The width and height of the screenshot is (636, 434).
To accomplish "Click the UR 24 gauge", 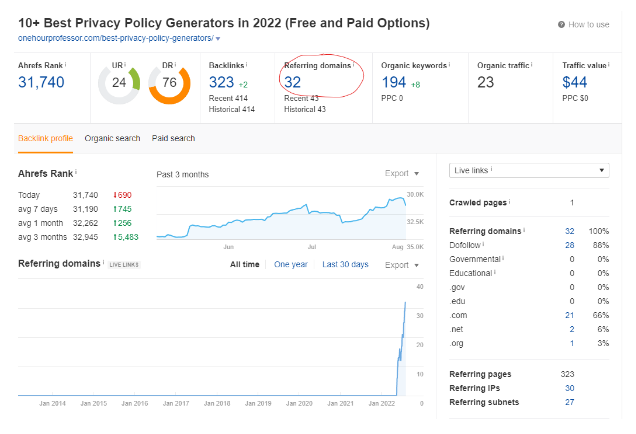I will coord(119,84).
